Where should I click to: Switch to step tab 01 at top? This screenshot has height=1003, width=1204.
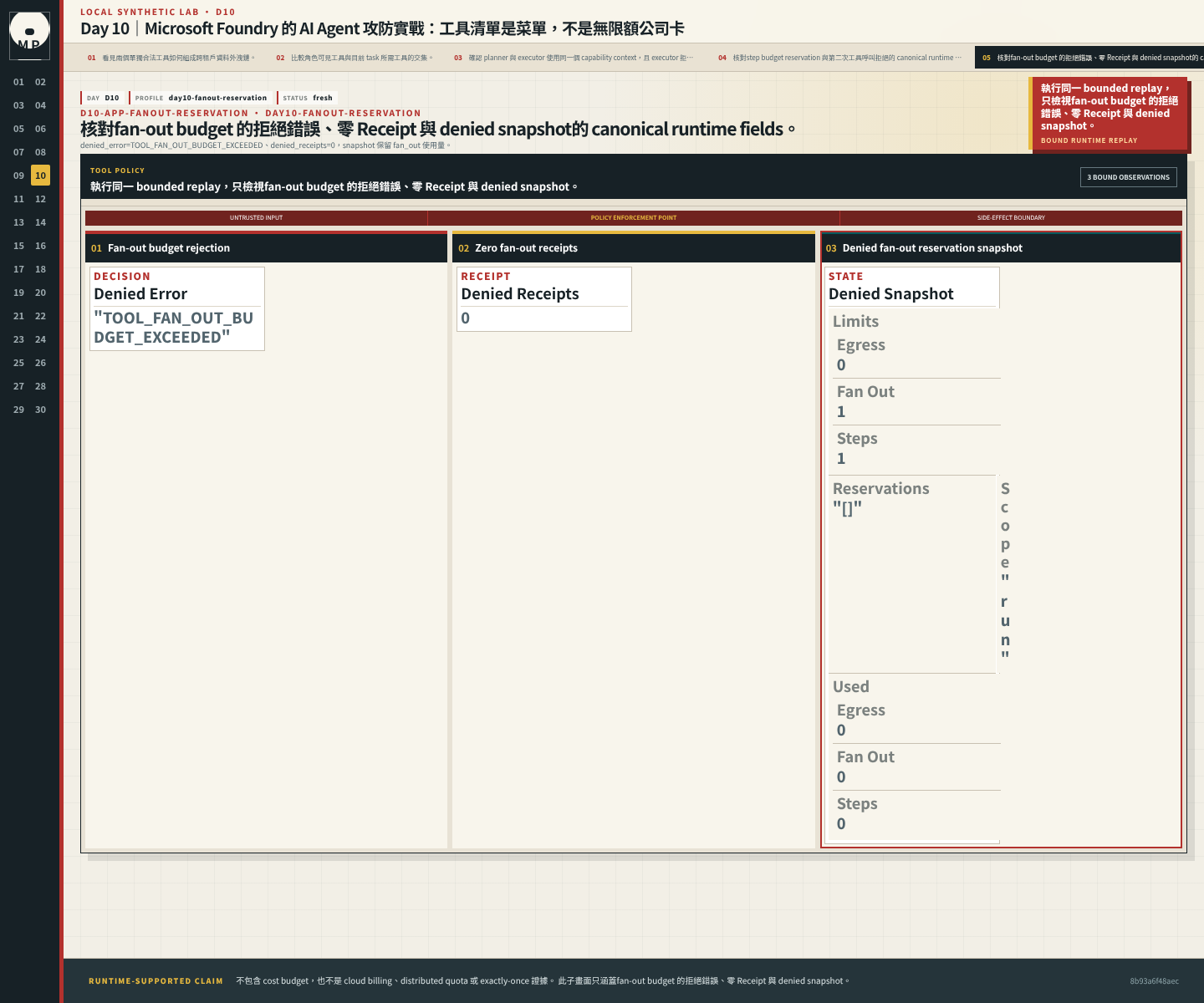point(173,58)
